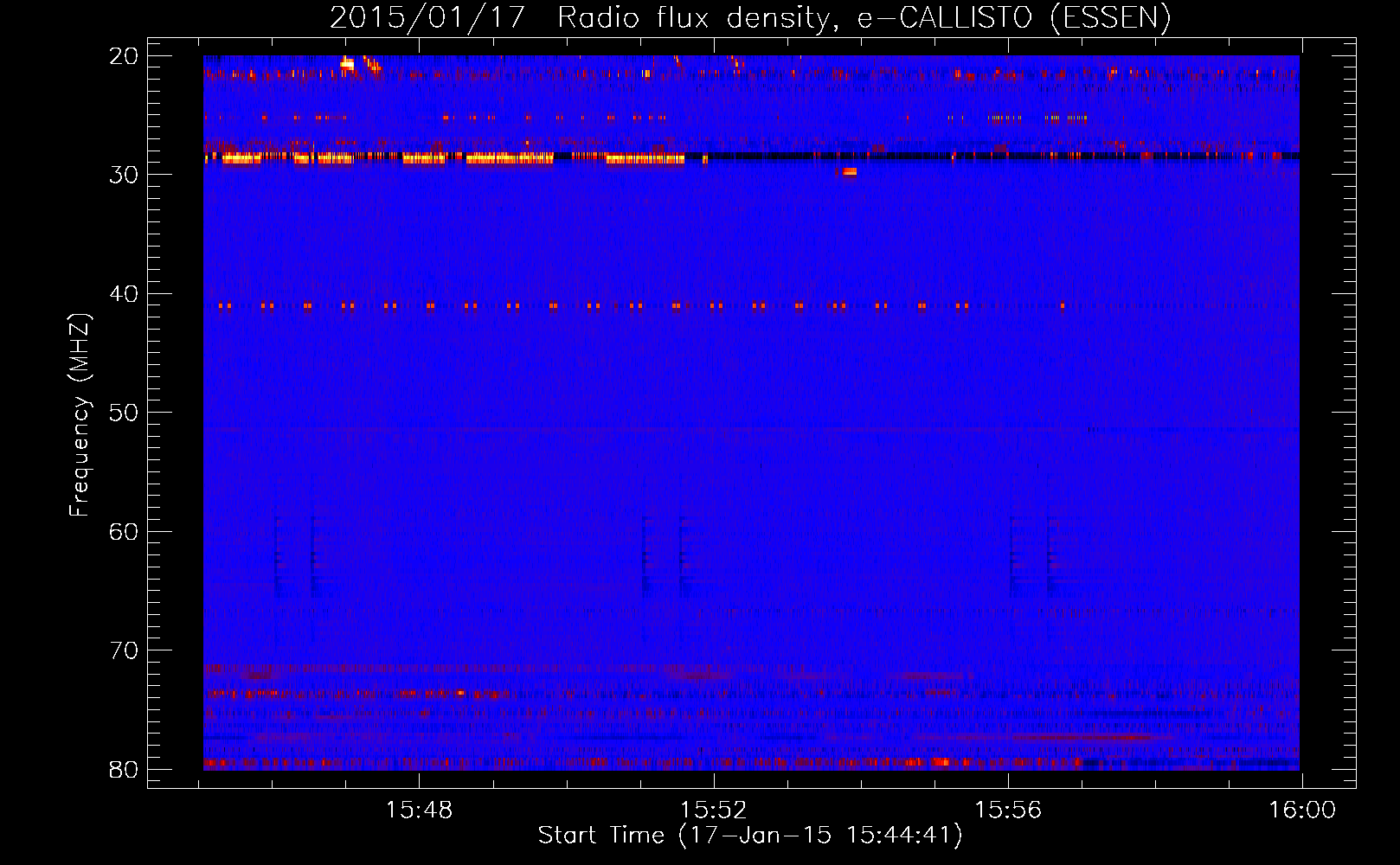Viewport: 1400px width, 865px height.
Task: Click the frequency axis value 60
Action: tap(125, 532)
